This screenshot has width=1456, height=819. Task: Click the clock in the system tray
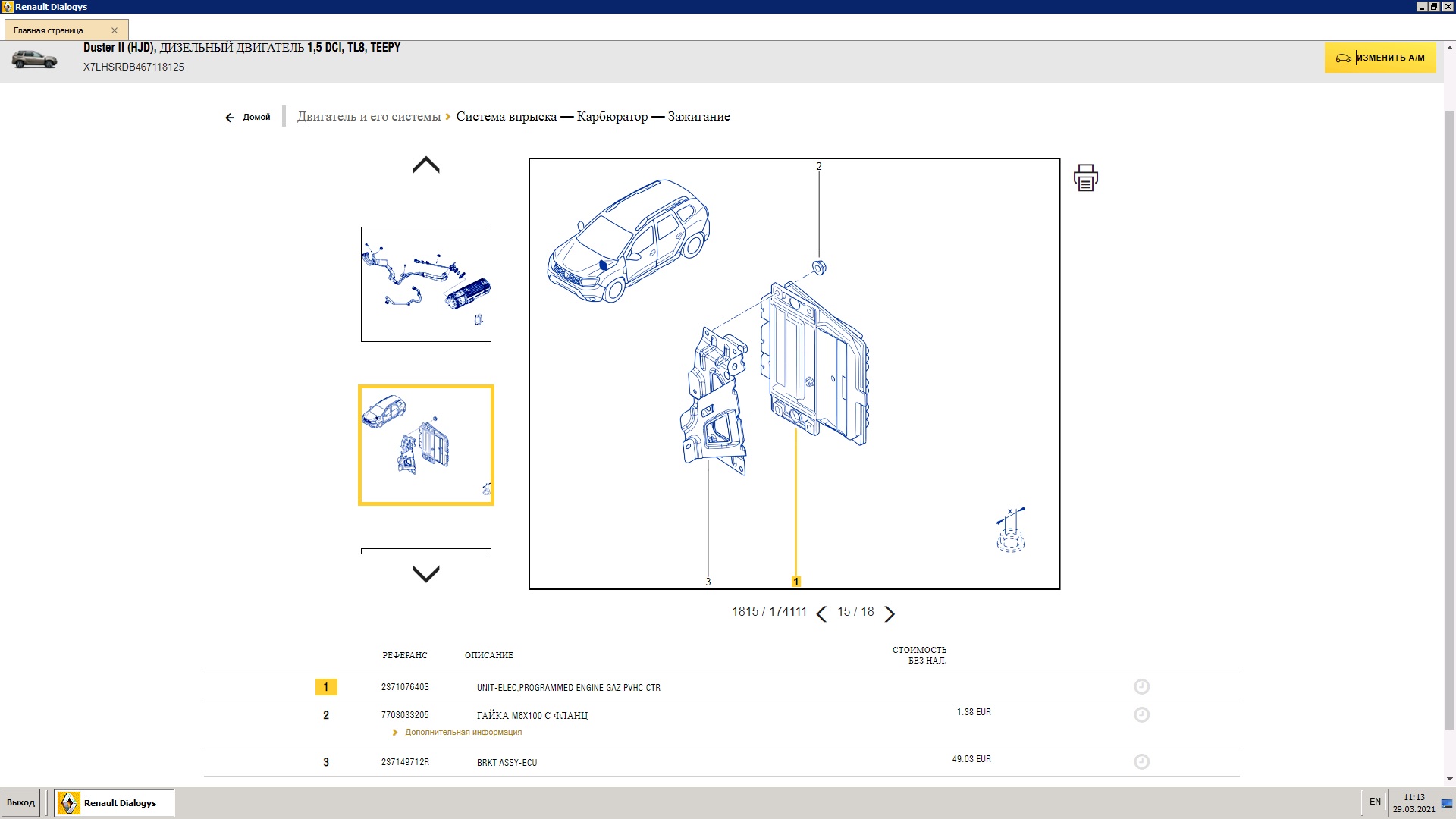click(1414, 803)
